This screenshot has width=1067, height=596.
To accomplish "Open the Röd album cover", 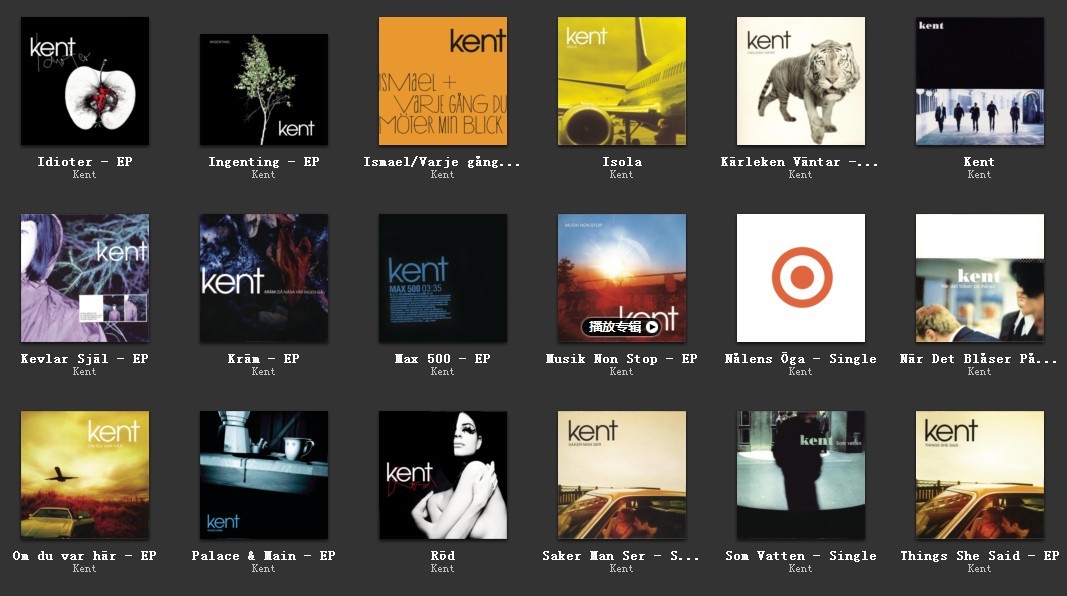I will tap(442, 475).
